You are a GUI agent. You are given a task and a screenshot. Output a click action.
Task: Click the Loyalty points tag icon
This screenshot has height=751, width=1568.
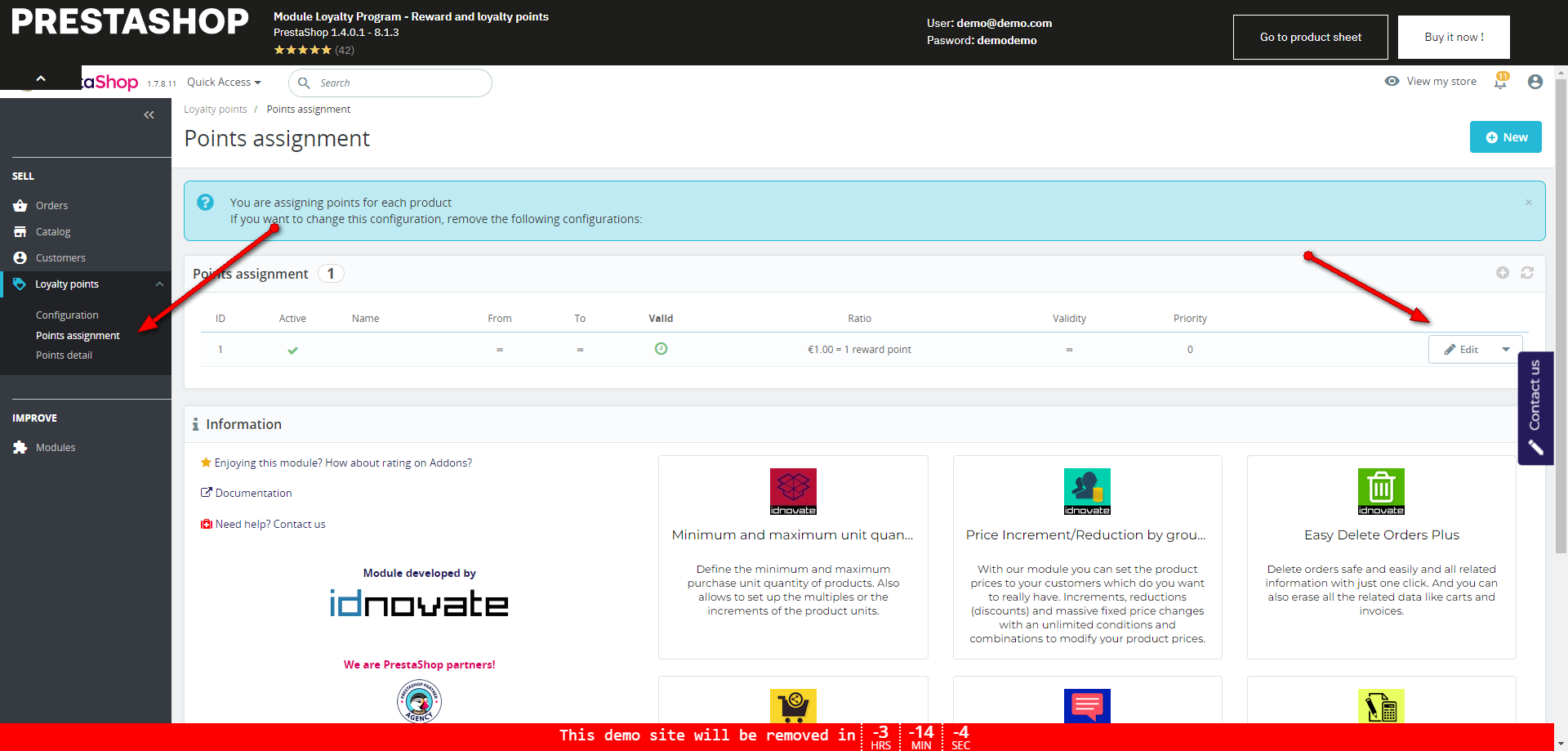point(20,284)
